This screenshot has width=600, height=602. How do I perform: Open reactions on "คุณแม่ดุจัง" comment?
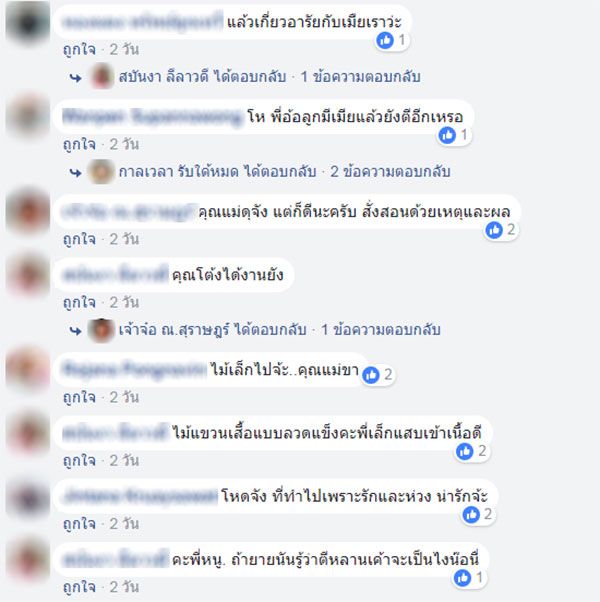tap(501, 230)
